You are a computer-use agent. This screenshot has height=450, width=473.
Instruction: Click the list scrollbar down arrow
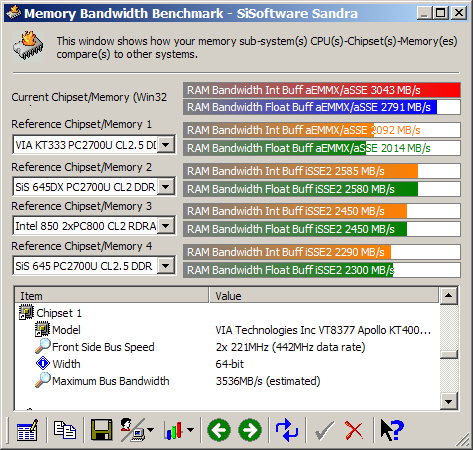tap(448, 401)
